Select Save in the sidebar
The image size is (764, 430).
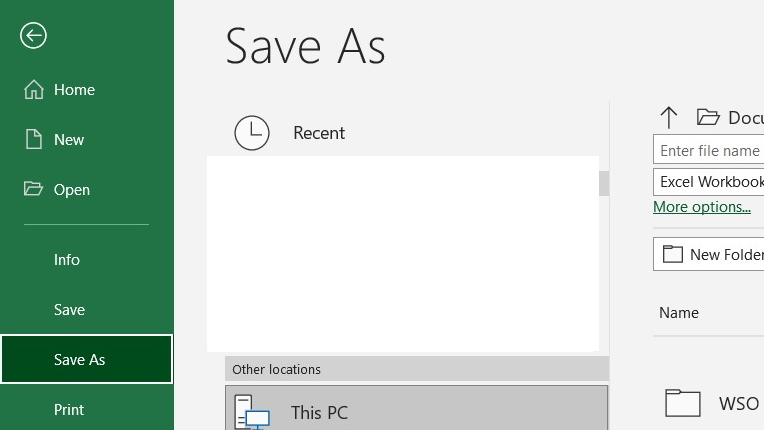[69, 310]
